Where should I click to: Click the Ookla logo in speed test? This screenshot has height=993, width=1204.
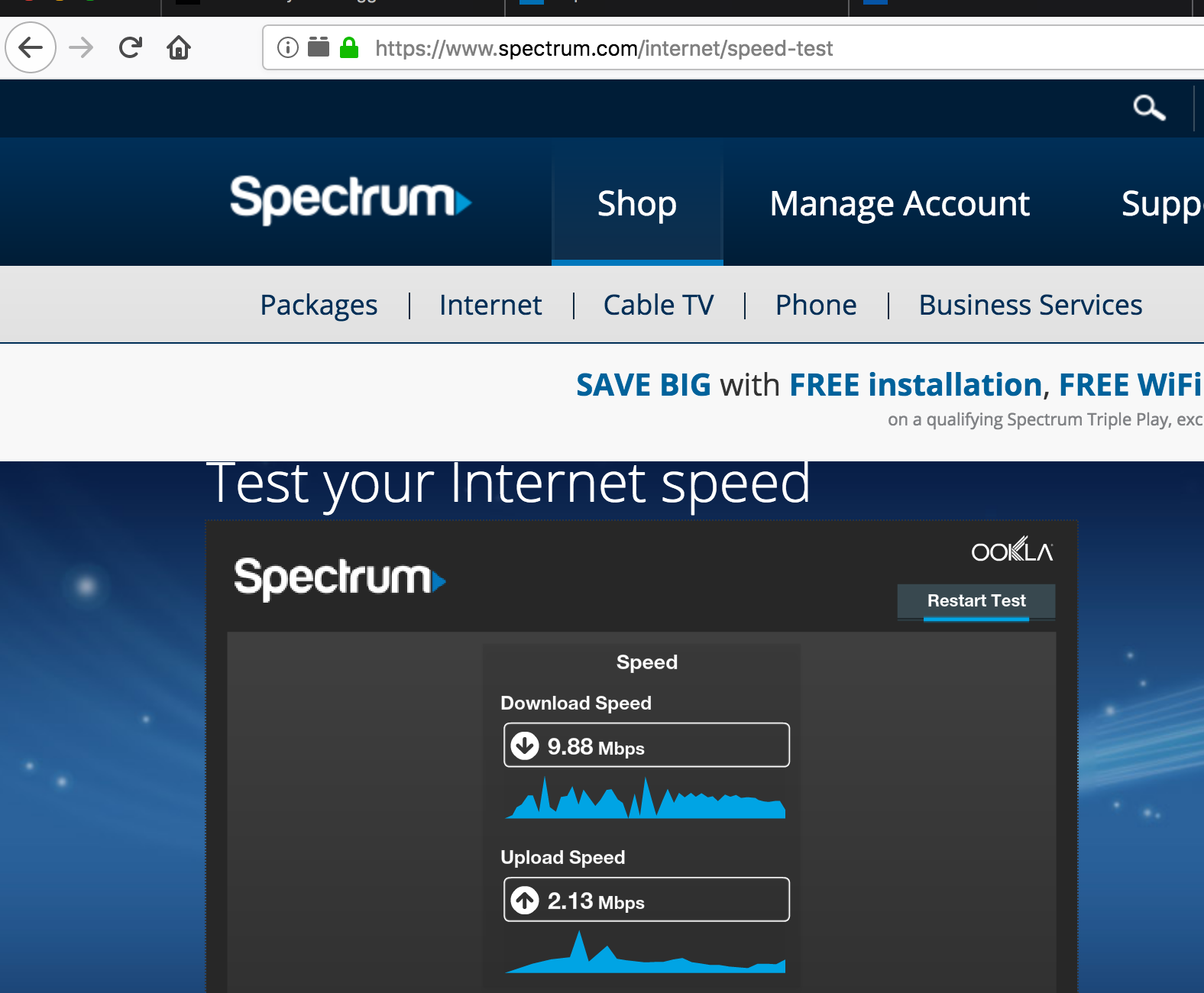pyautogui.click(x=1012, y=550)
